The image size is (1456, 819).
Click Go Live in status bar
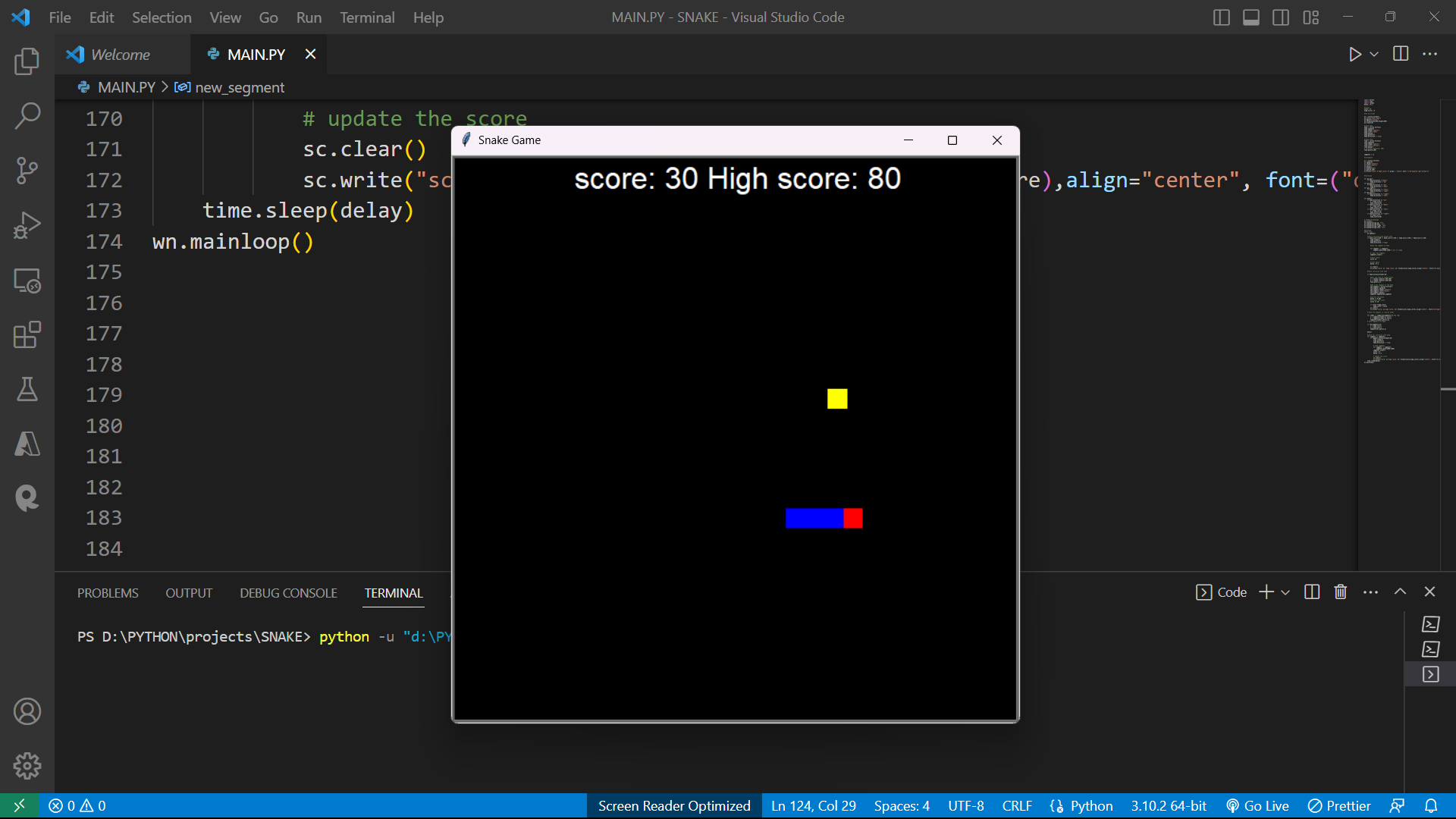1258,805
